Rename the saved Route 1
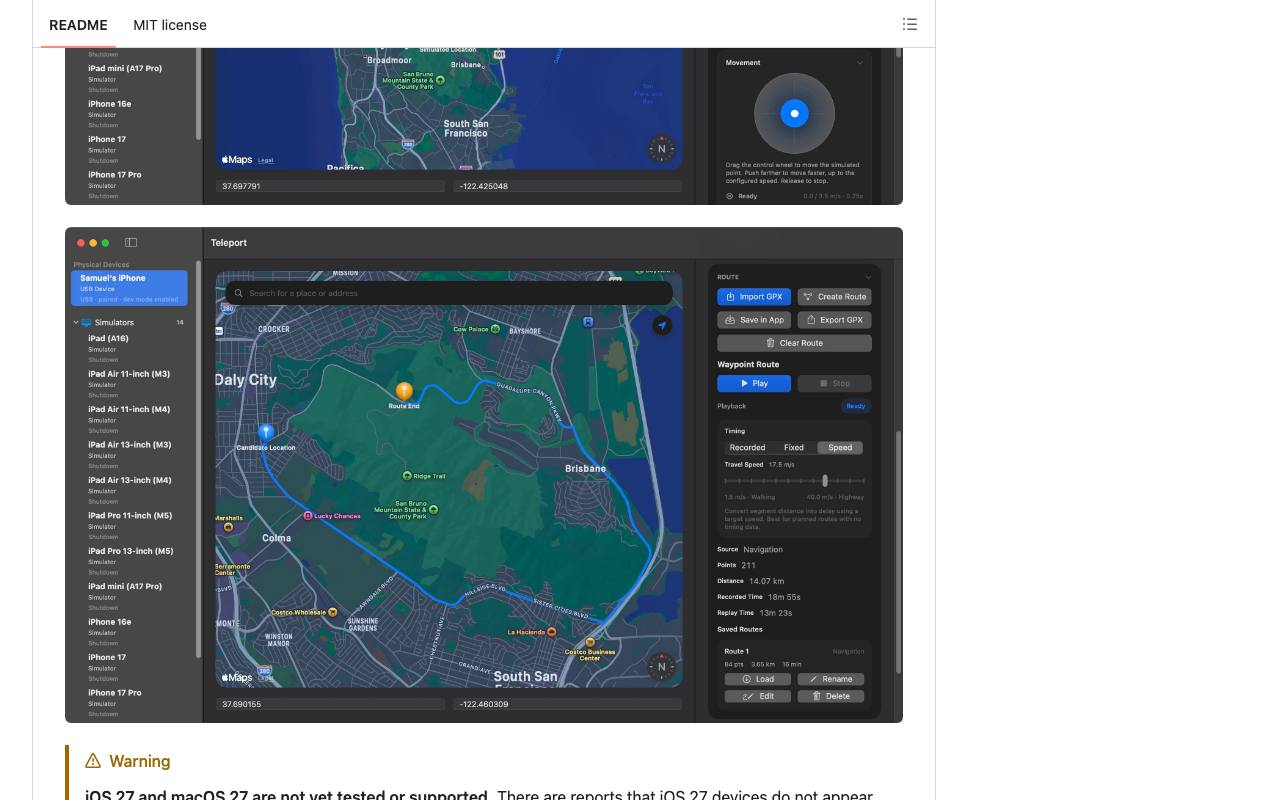 (831, 679)
